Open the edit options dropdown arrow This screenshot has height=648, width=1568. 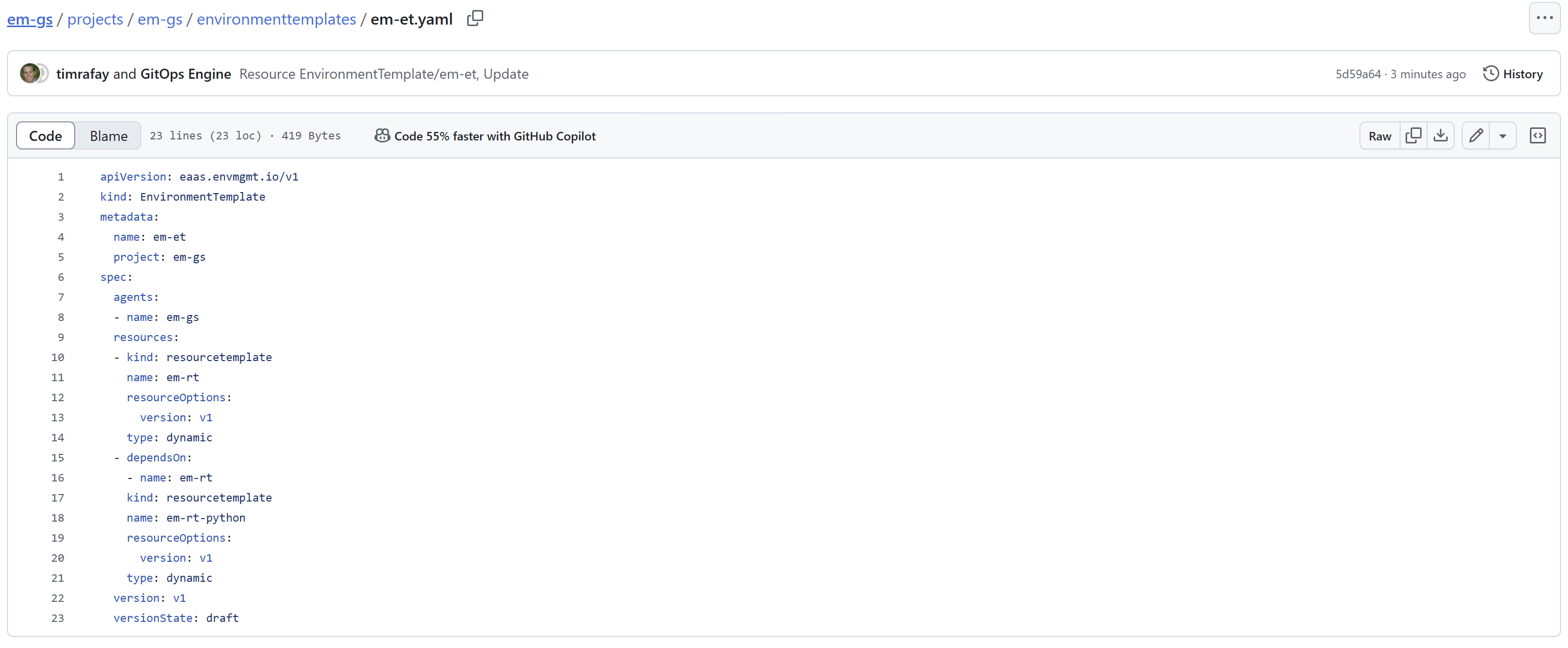point(1502,135)
